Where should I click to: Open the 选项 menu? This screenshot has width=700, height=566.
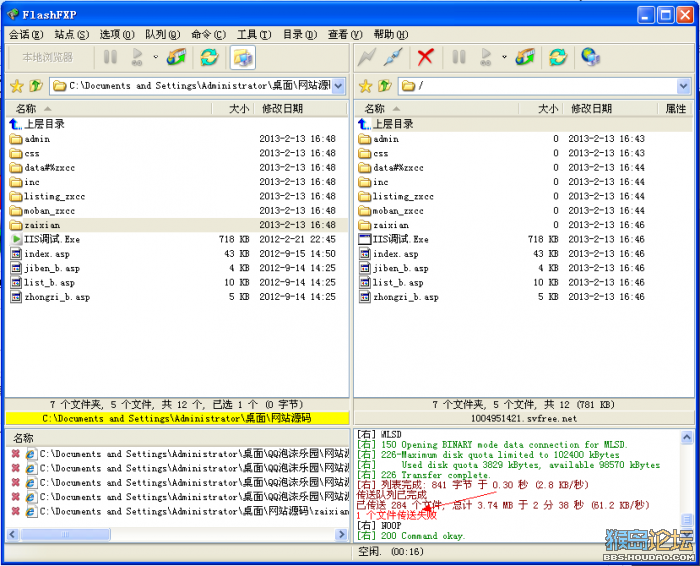pyautogui.click(x=117, y=34)
